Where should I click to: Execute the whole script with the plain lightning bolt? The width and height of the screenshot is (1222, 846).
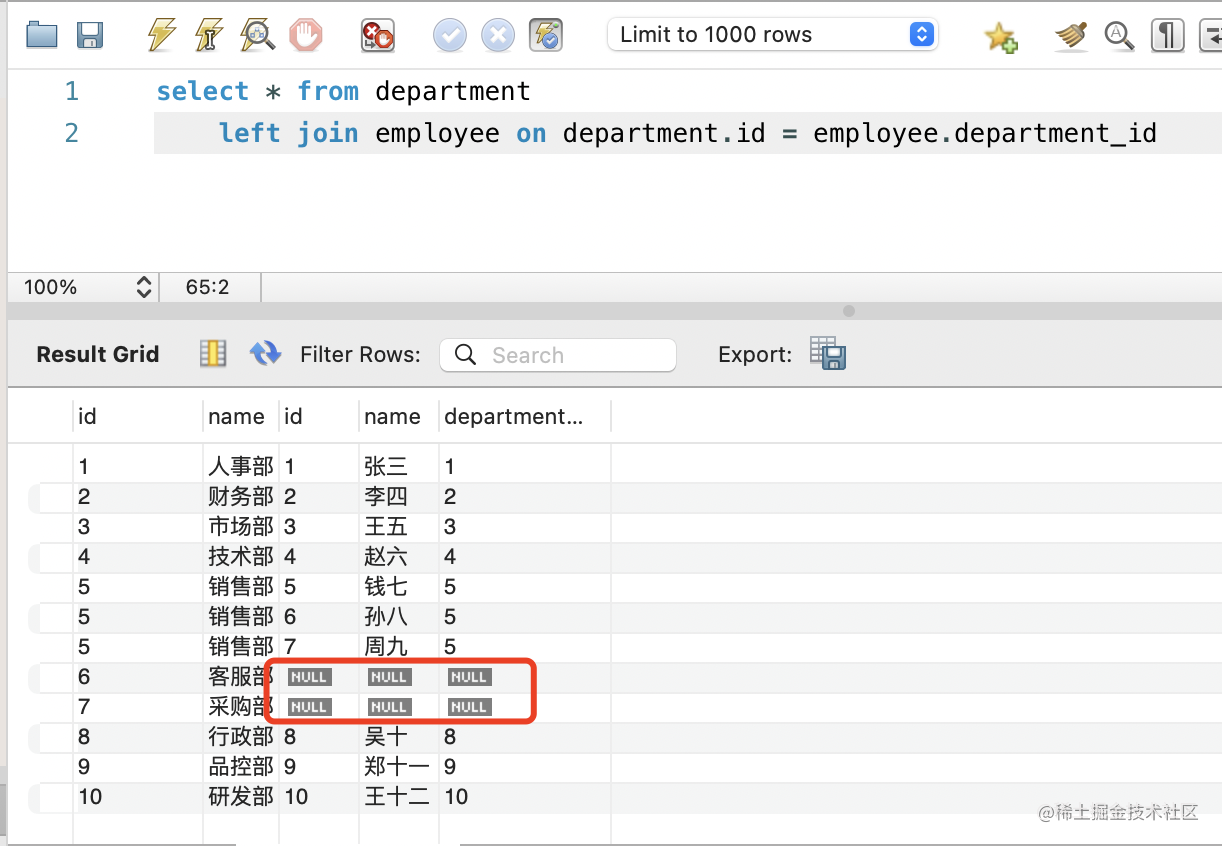tap(161, 35)
